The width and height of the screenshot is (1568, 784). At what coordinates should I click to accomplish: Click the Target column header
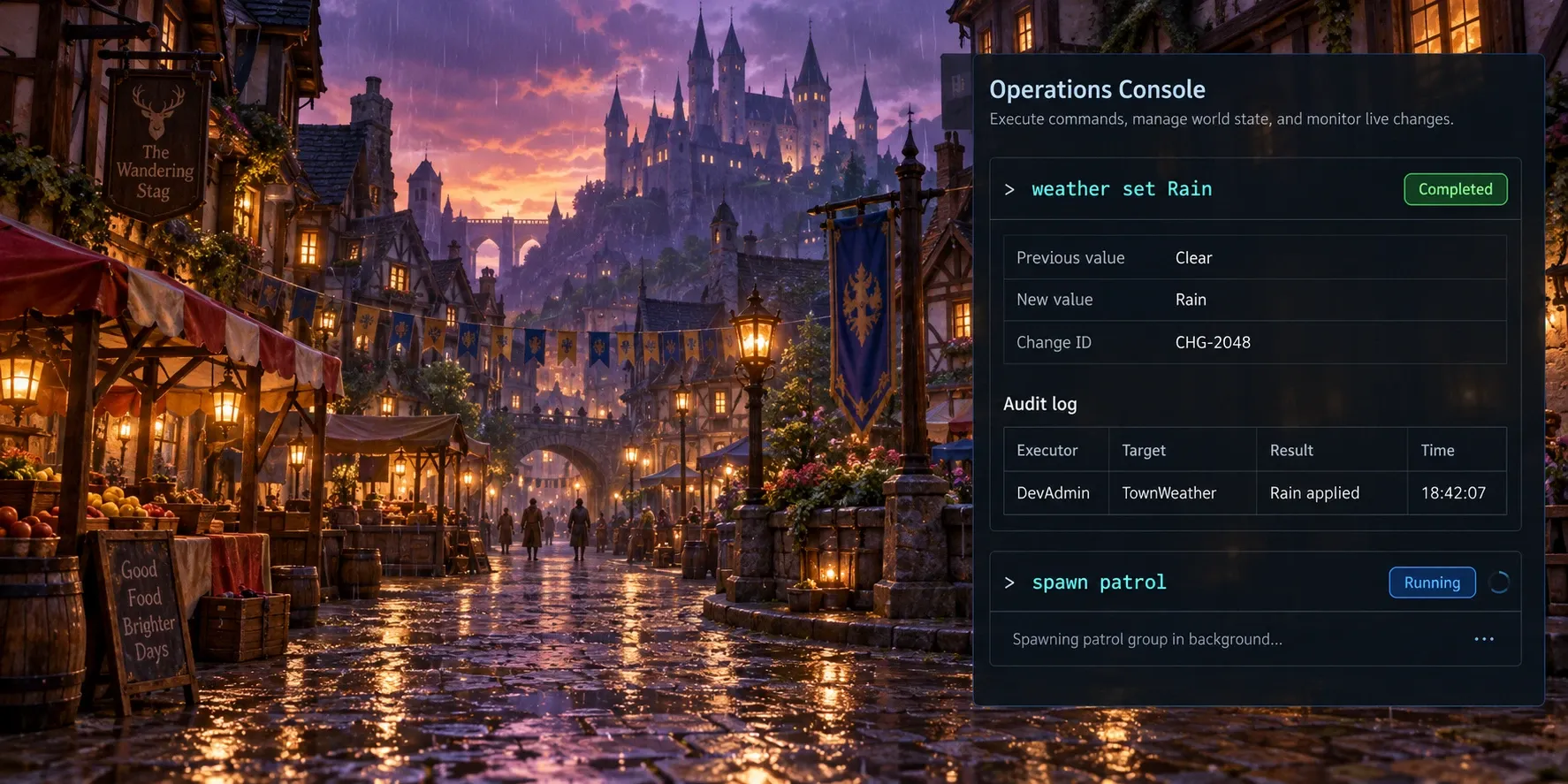pyautogui.click(x=1144, y=451)
